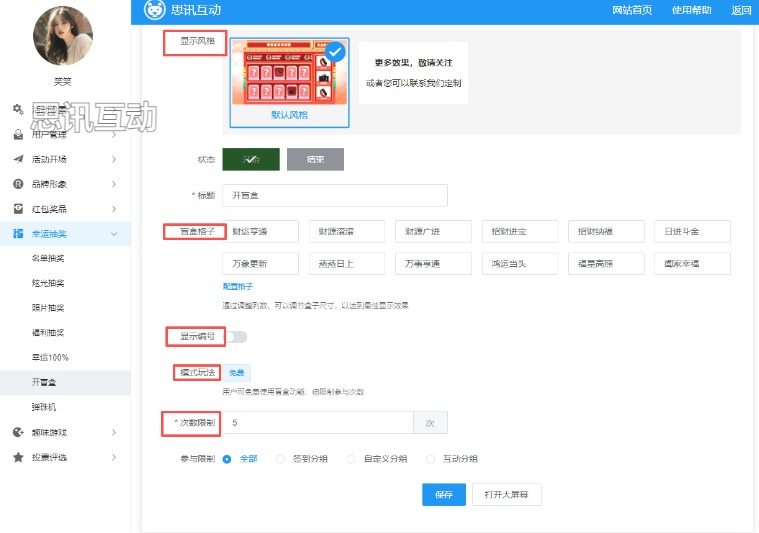Image resolution: width=759 pixels, height=533 pixels.
Task: Click the user avatar photo
Action: pos(63,36)
